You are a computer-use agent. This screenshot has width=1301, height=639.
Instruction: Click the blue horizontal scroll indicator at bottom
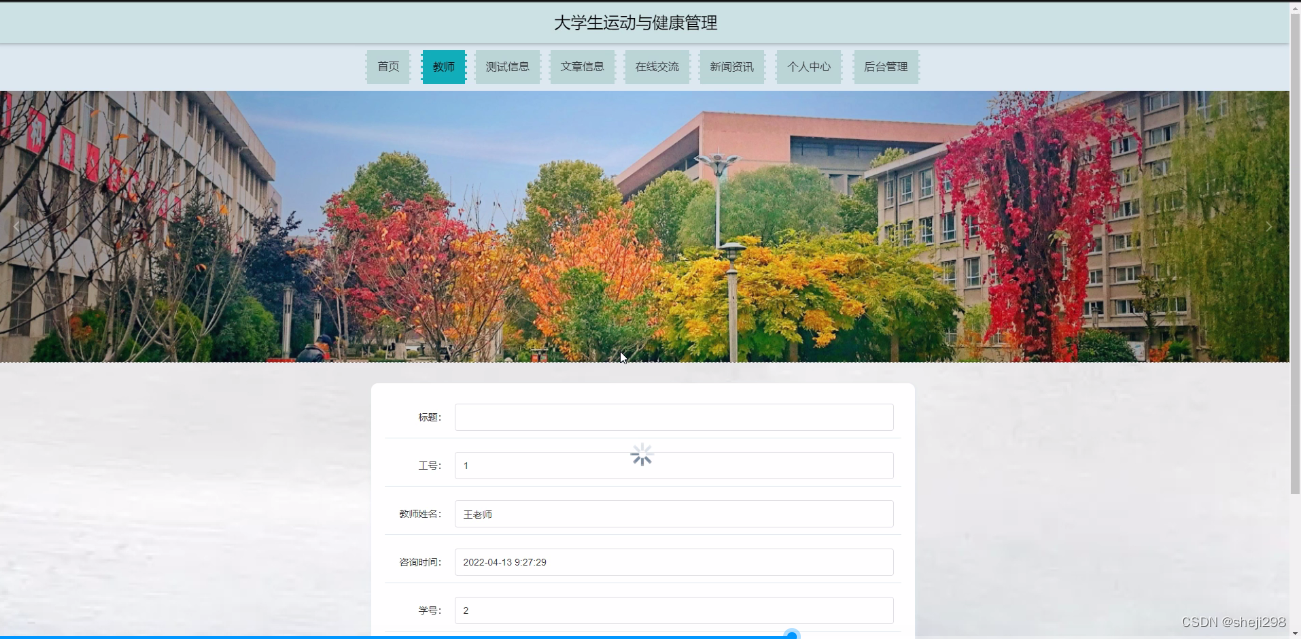pos(791,634)
